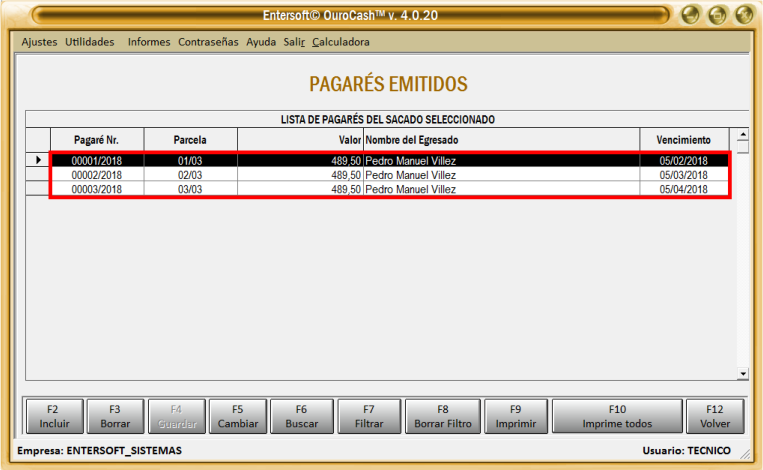Click the Salir menu item
The height and width of the screenshot is (470, 763).
point(294,42)
